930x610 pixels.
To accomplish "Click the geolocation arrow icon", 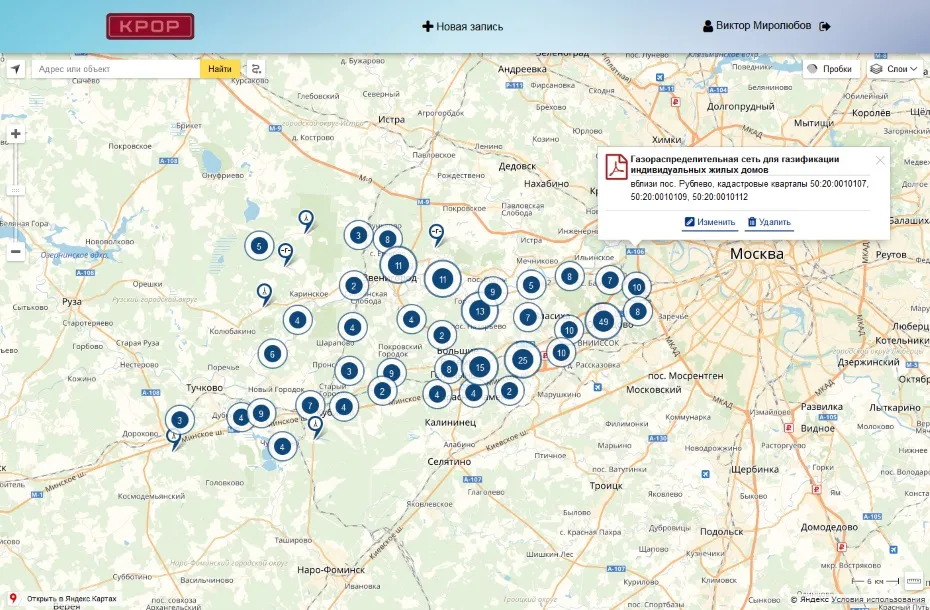I will 16,69.
